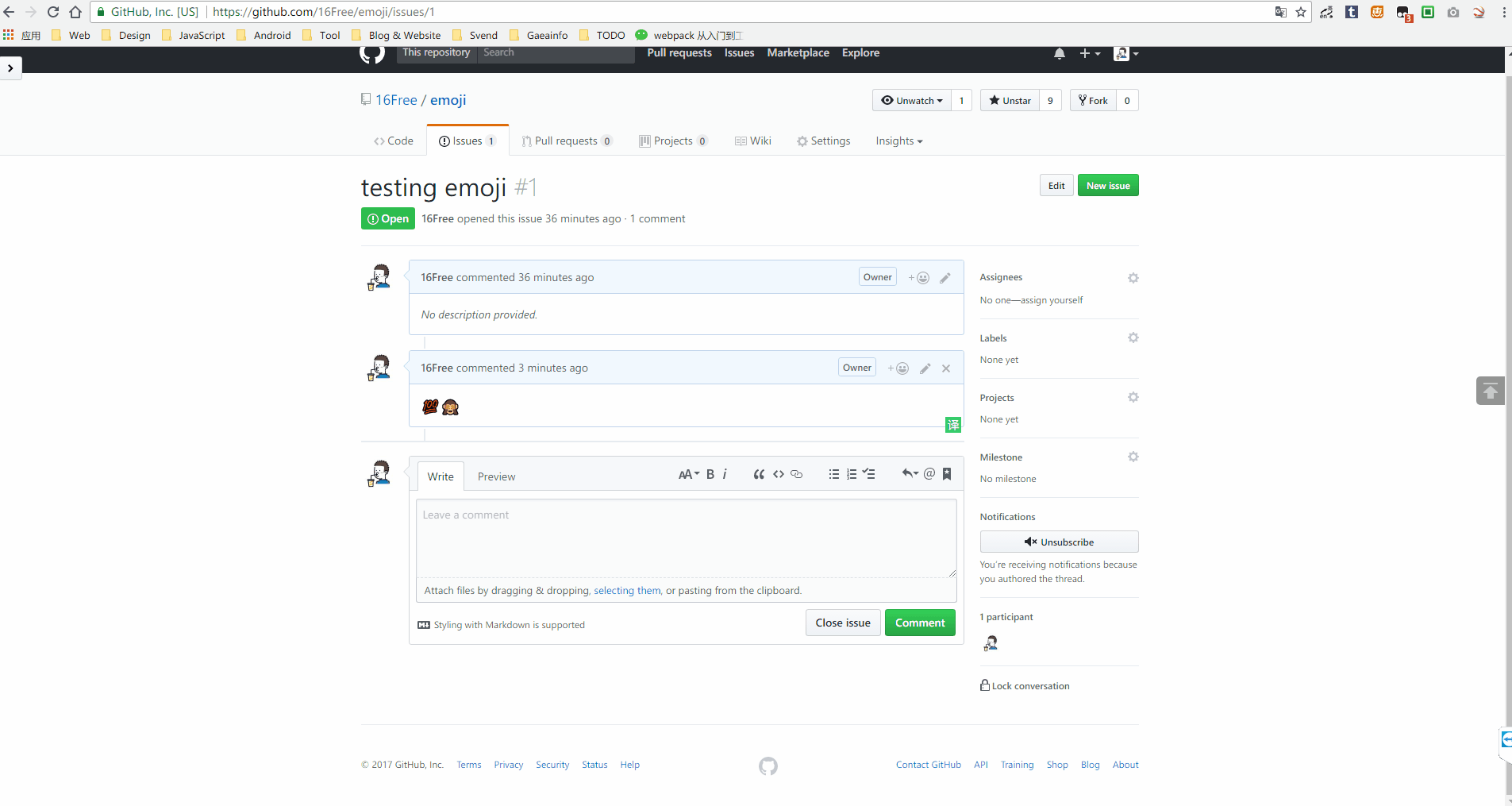The width and height of the screenshot is (1512, 806).
Task: Unsubscribe from issue notifications
Action: pyautogui.click(x=1059, y=542)
